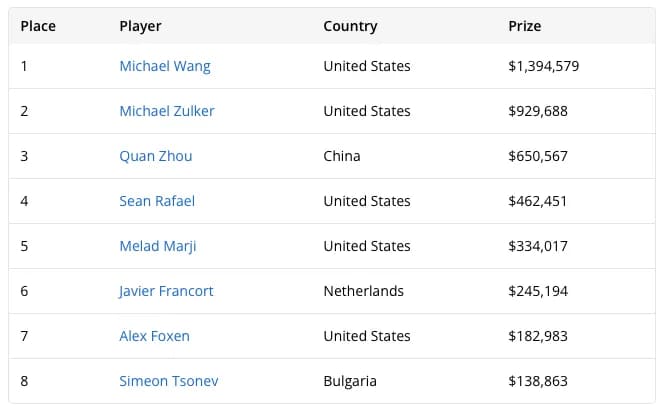
Task: Click the $182,983 prize cell
Action: point(538,337)
